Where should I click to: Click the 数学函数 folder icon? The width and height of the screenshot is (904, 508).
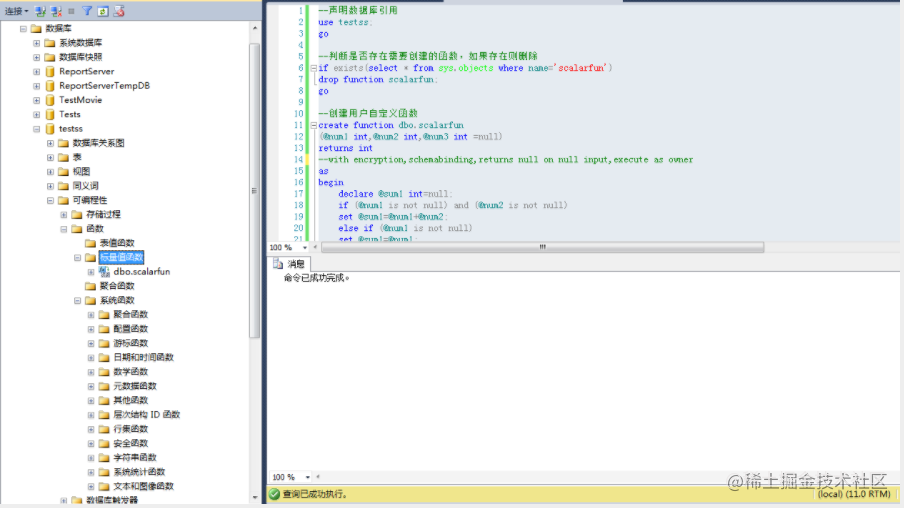104,372
